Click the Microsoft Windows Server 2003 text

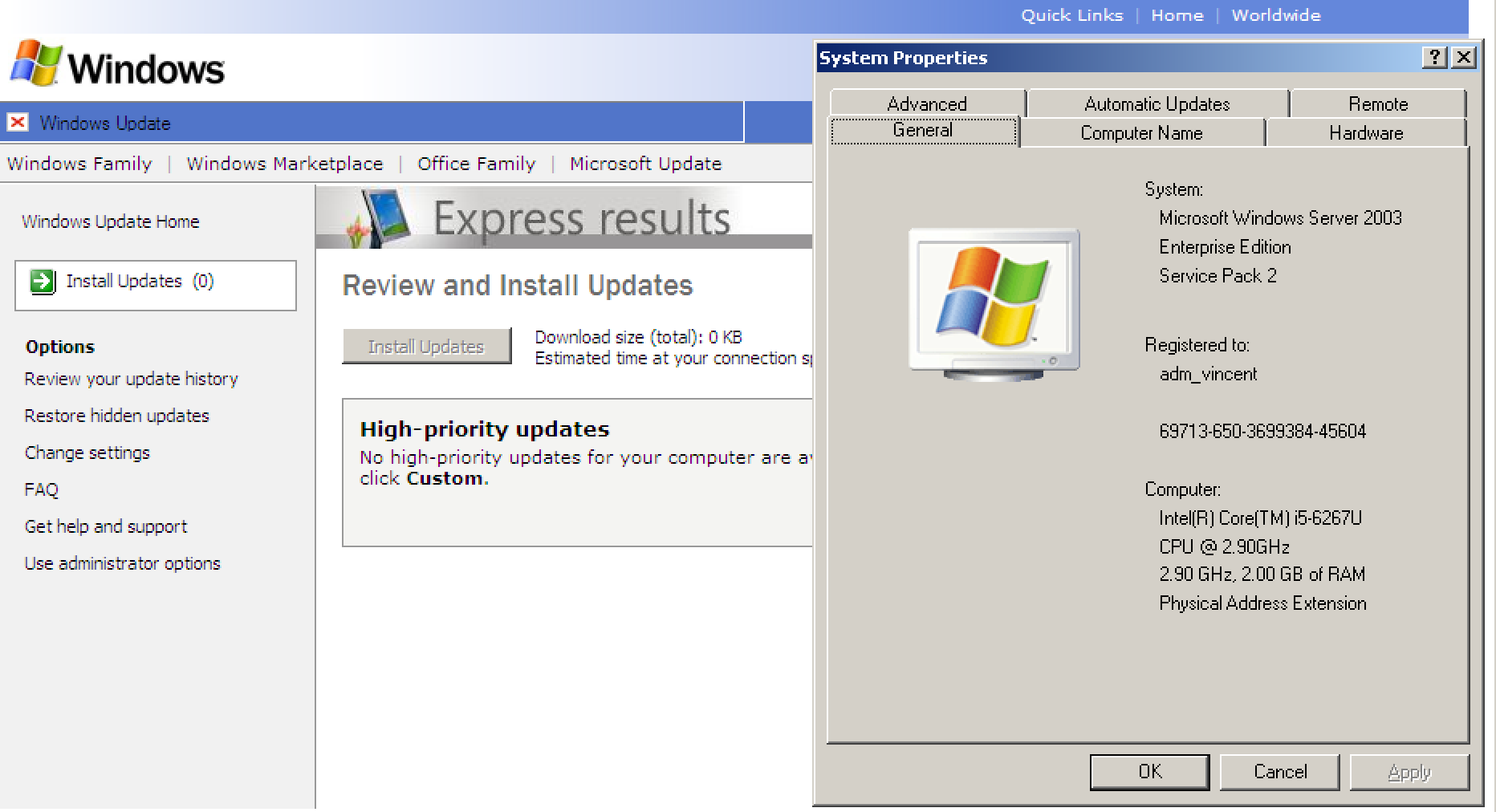1280,218
